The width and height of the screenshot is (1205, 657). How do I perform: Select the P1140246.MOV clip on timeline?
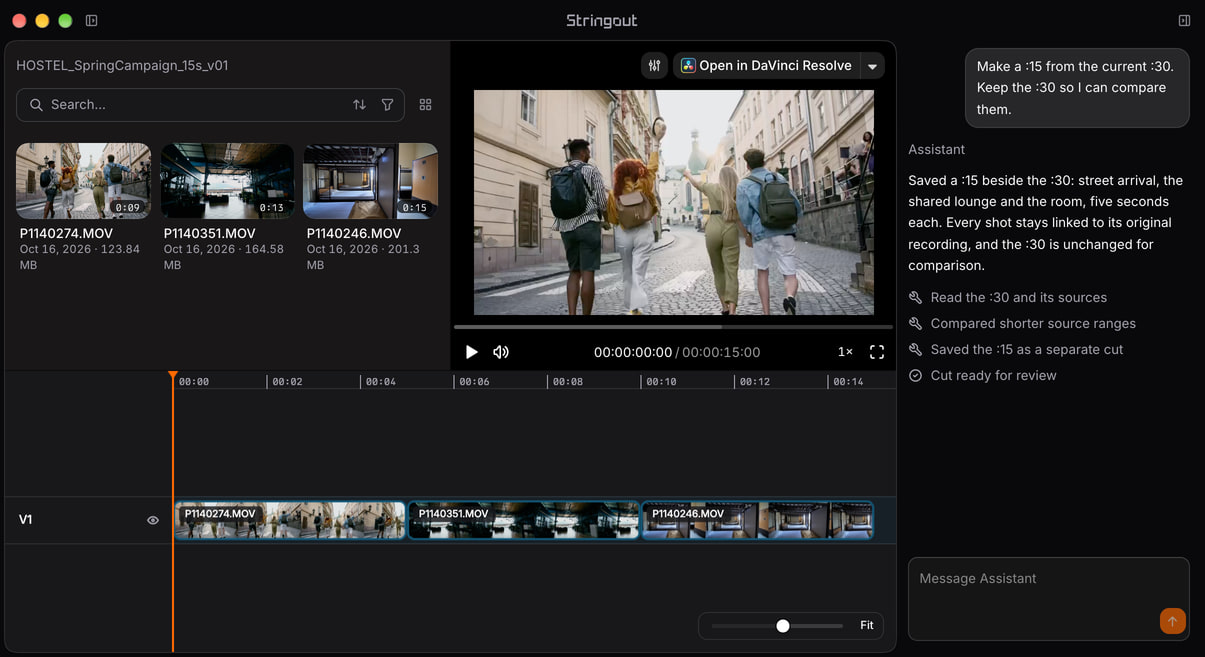(757, 520)
